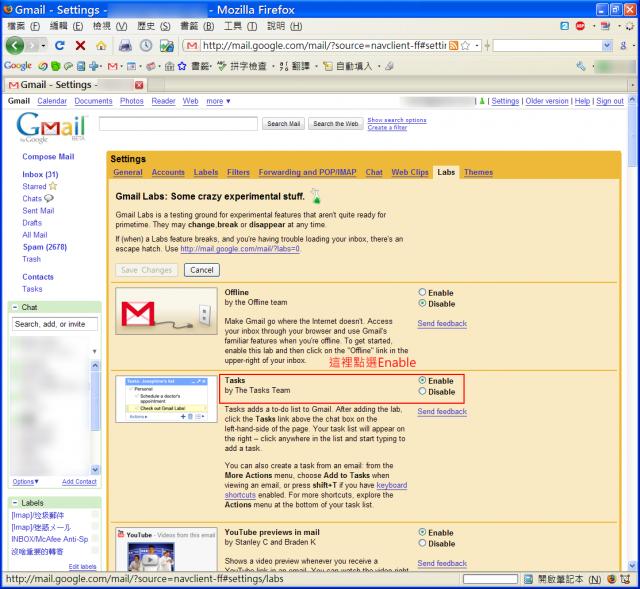Image resolution: width=640 pixels, height=589 pixels.
Task: Click the Starred star icon in sidebar
Action: [53, 186]
